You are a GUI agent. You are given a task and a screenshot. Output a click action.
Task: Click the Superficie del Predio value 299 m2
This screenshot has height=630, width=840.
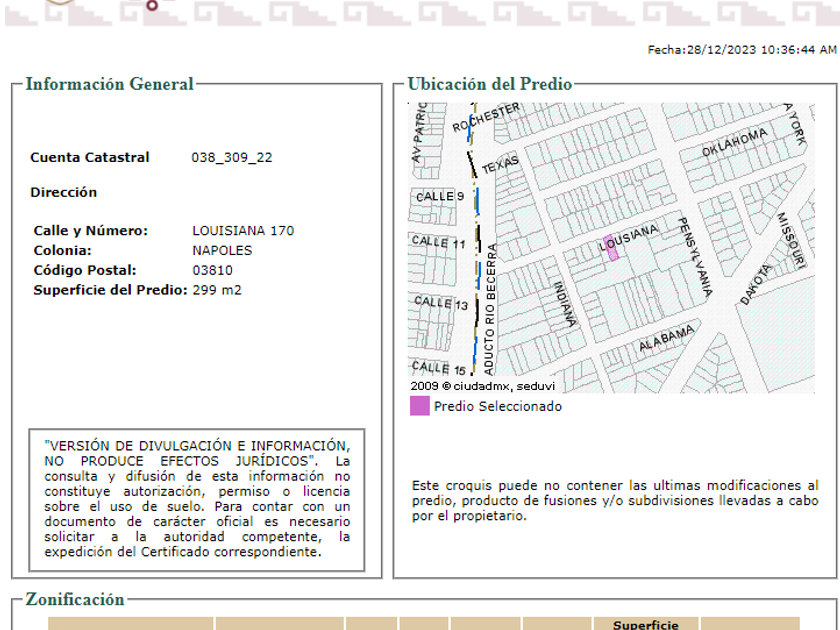point(217,290)
